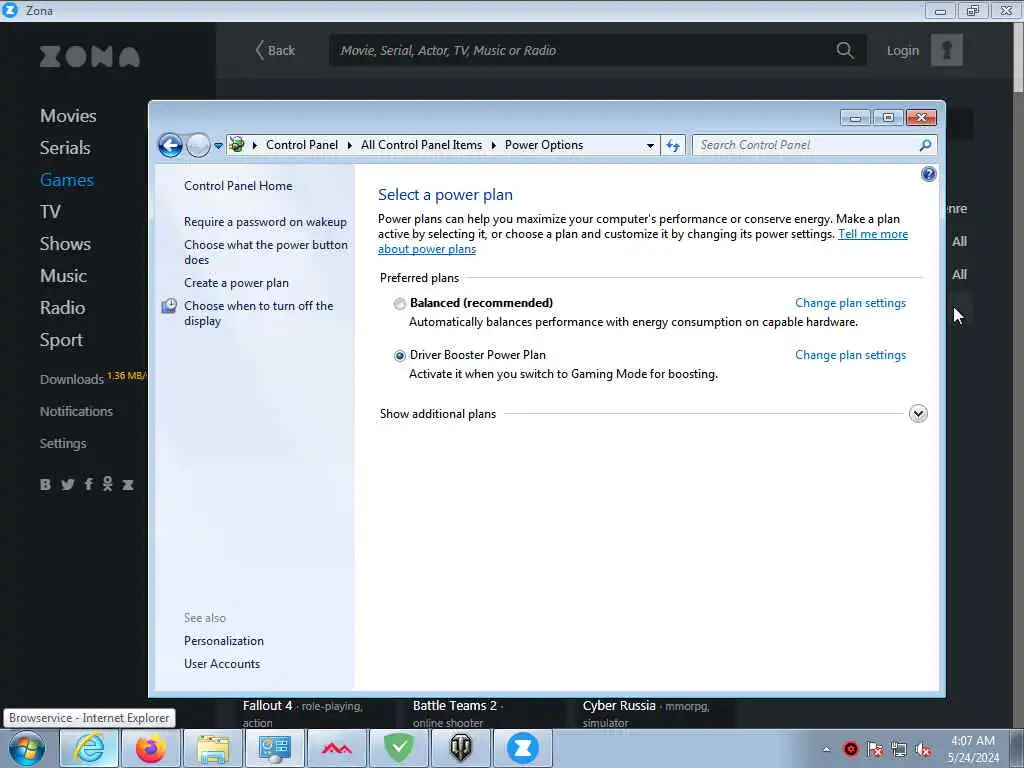The image size is (1024, 768).
Task: Click the Control Panel forward arrow button
Action: point(198,145)
